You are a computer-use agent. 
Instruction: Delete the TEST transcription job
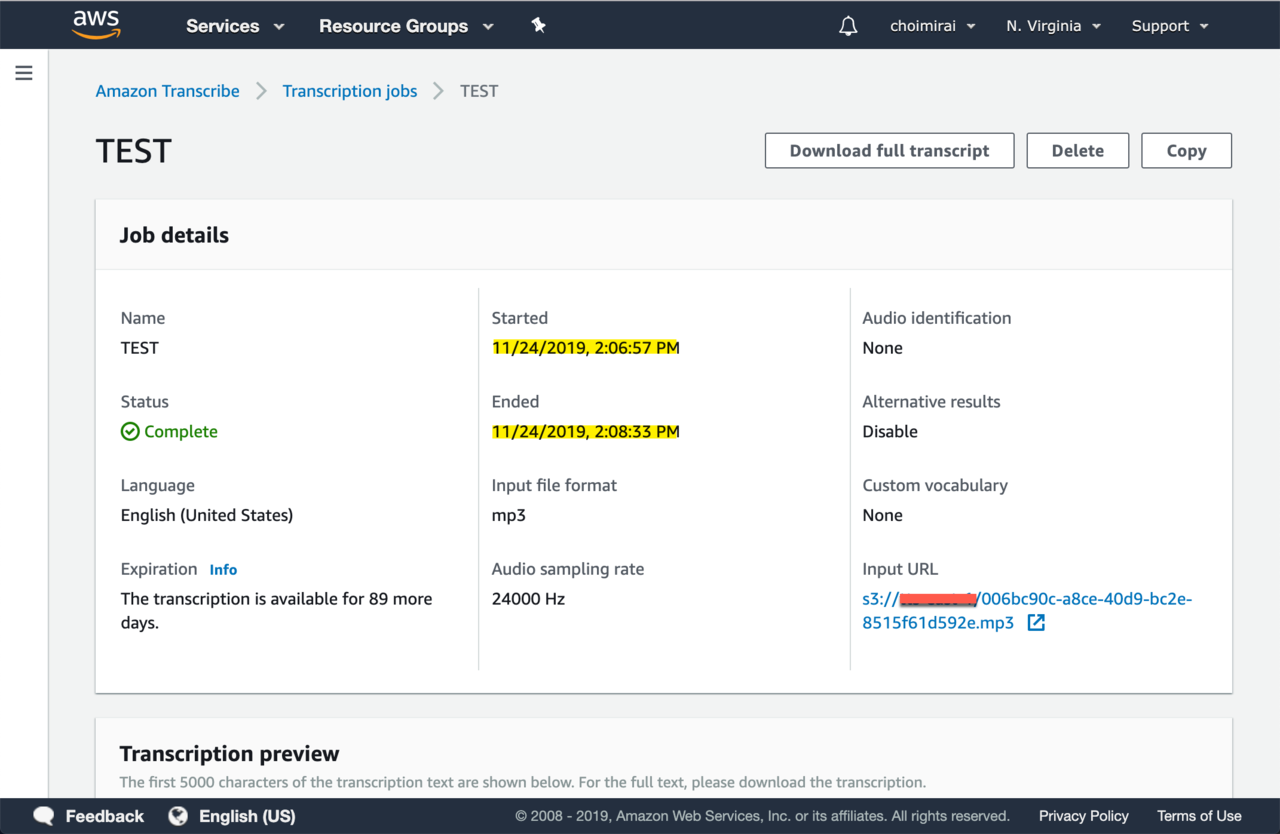coord(1077,151)
